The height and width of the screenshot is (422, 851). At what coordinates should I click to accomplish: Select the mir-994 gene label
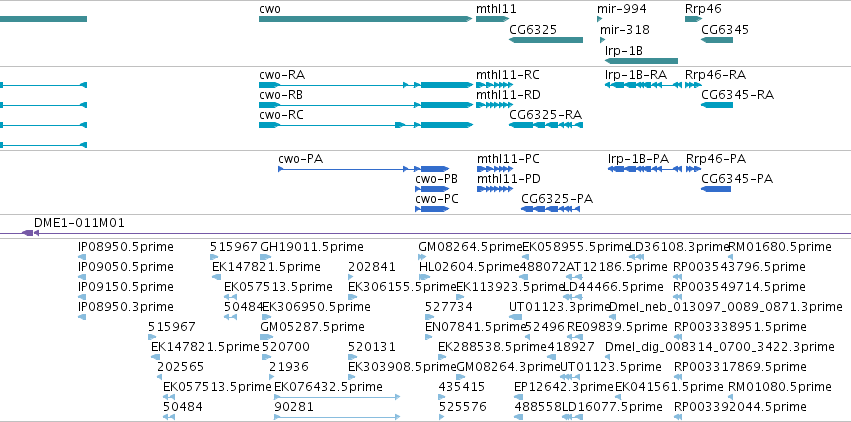(x=621, y=9)
